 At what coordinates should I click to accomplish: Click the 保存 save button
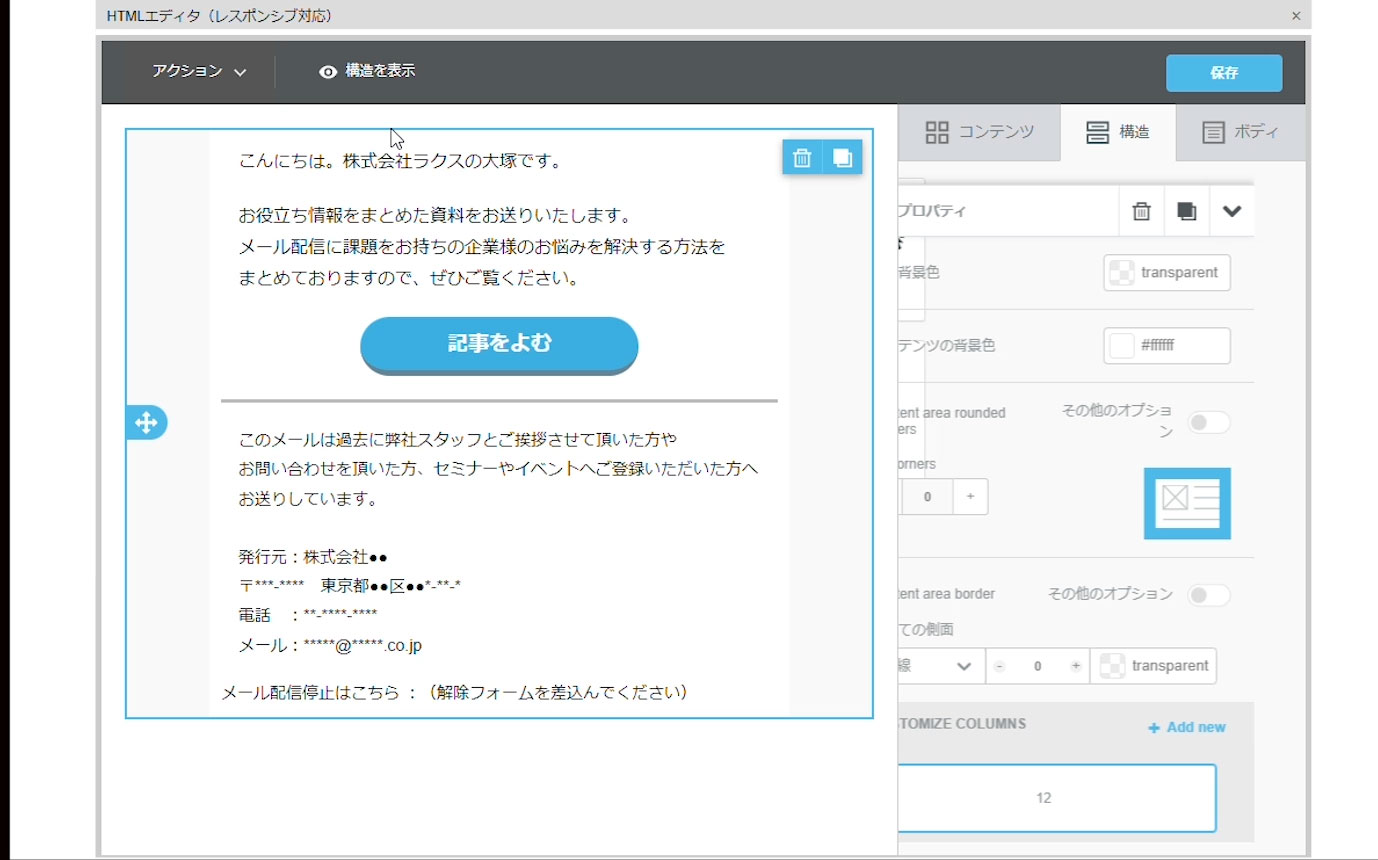point(1224,73)
